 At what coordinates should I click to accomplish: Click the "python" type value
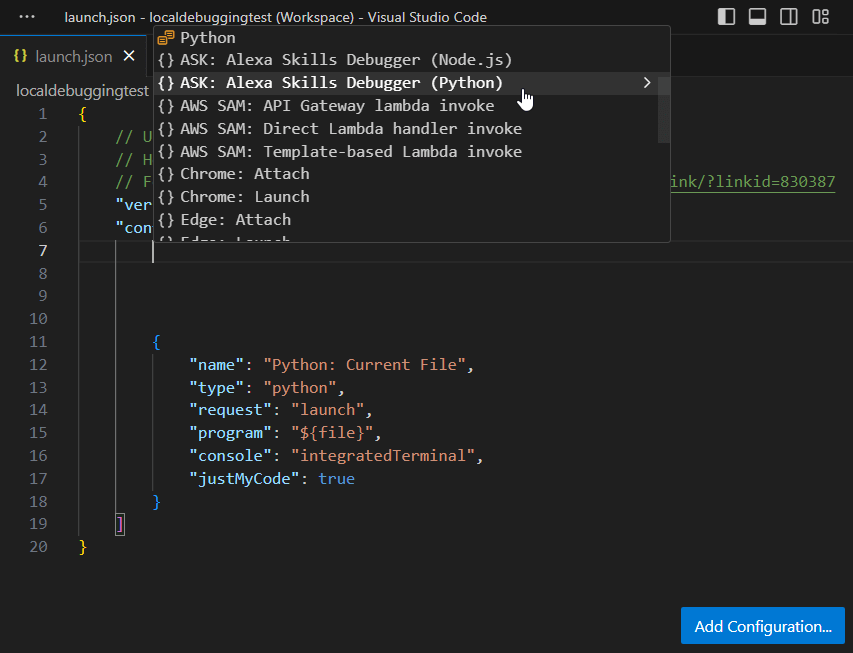point(300,387)
